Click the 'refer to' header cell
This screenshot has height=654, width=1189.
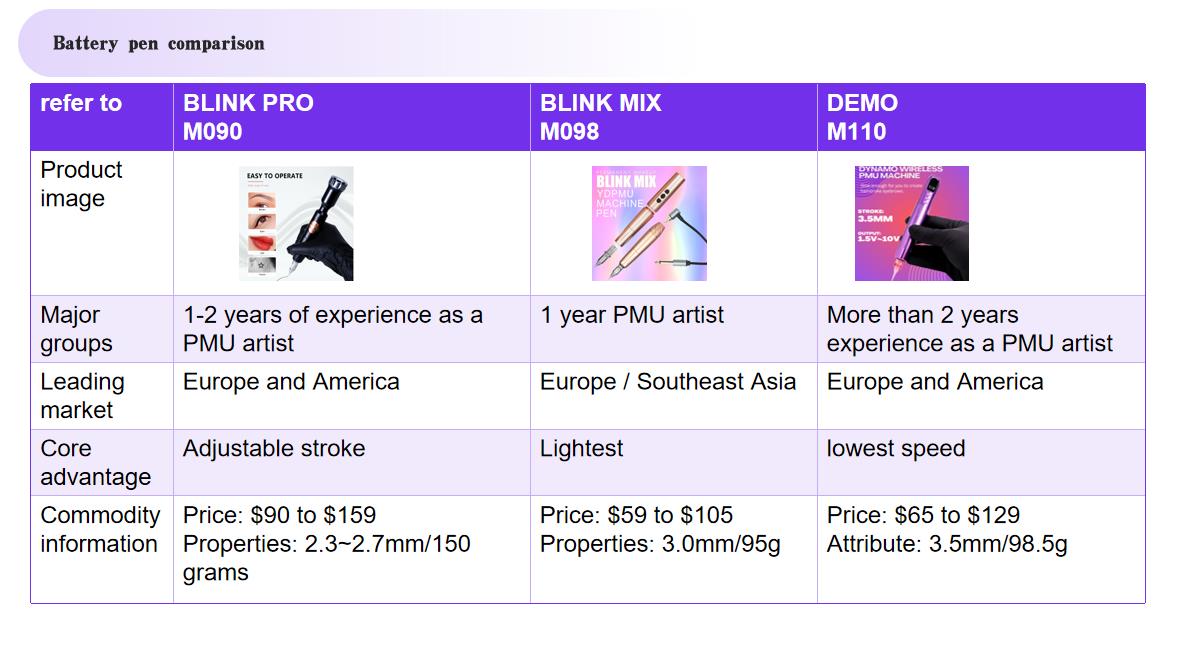pyautogui.click(x=102, y=117)
